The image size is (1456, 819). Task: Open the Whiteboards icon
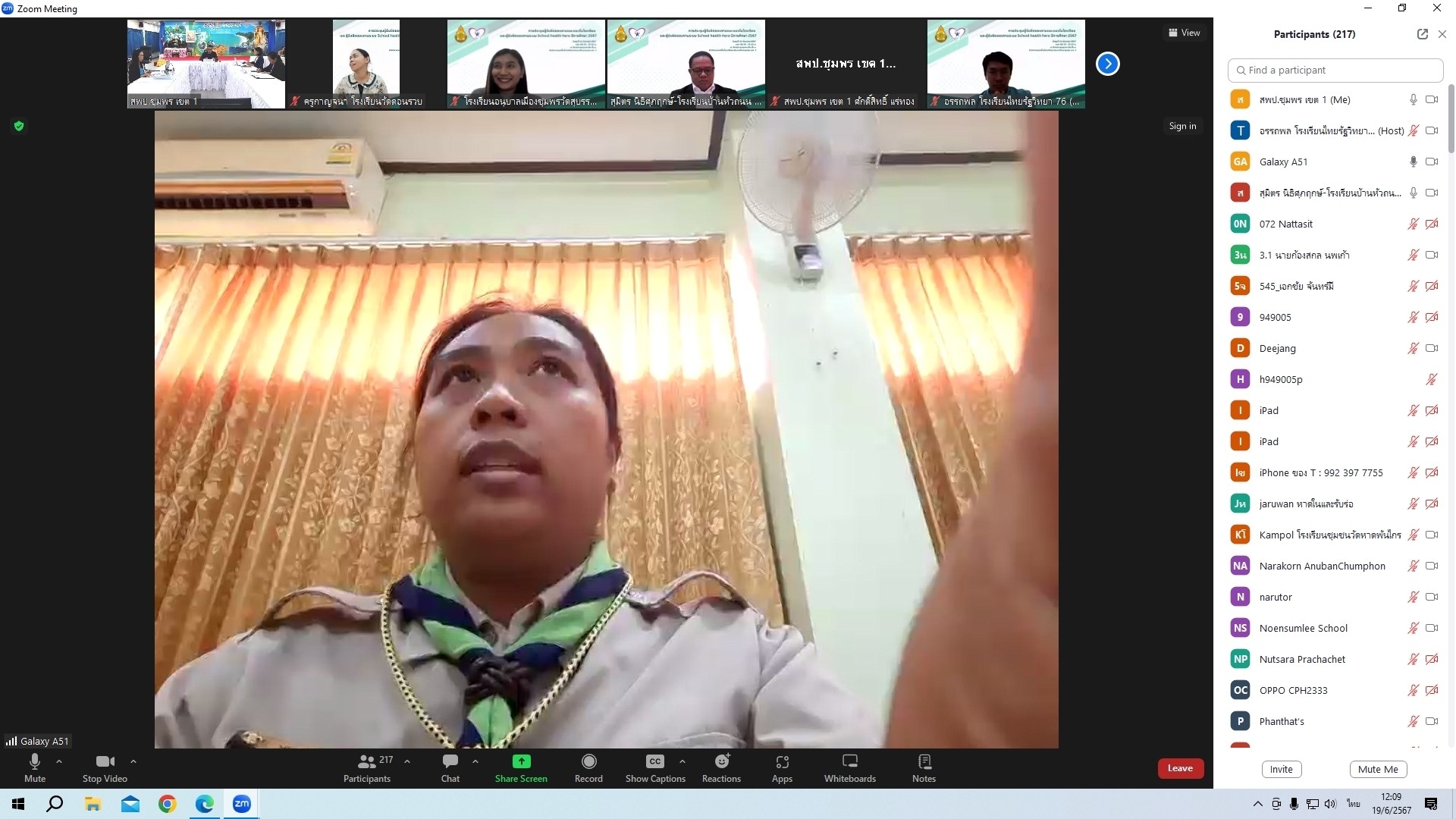tap(849, 762)
